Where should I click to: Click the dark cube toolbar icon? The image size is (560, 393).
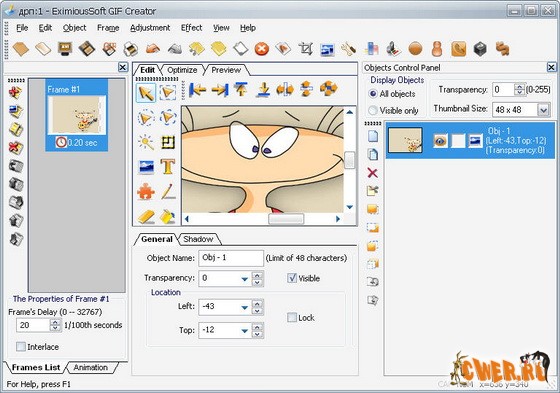(x=480, y=49)
